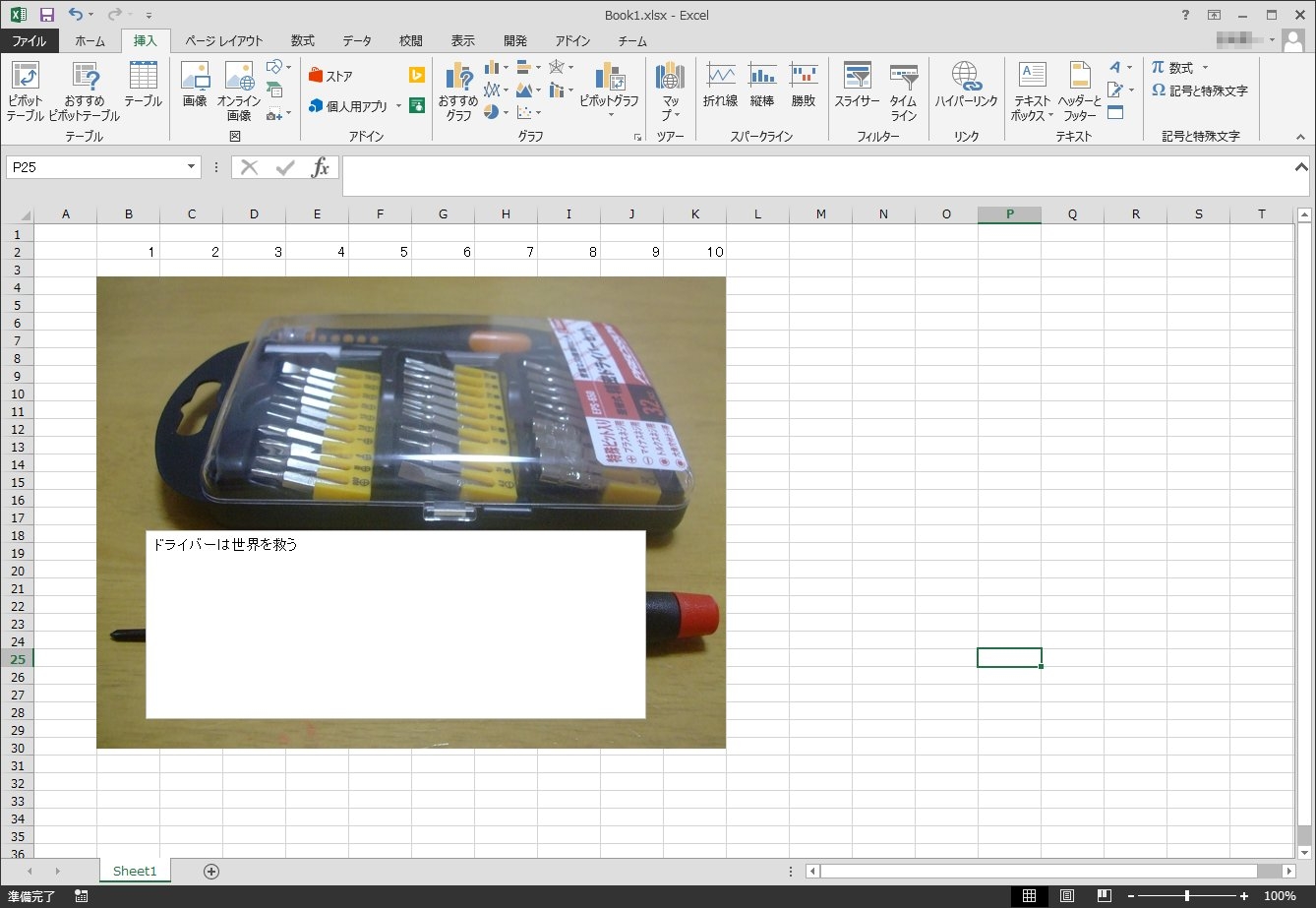Insert a column chart
This screenshot has width=1316, height=908.
(496, 67)
